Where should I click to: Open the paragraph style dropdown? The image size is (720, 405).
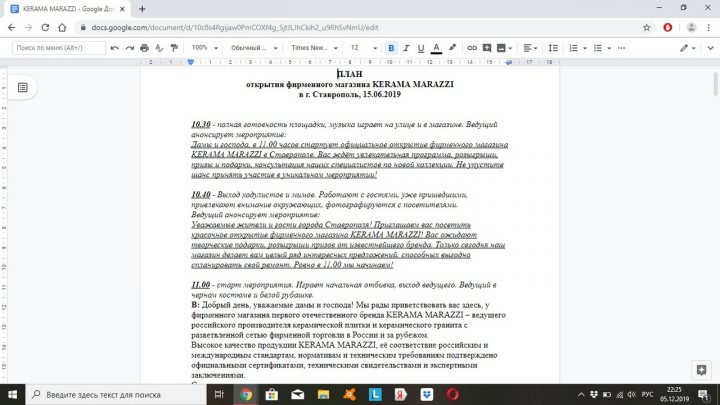(253, 48)
